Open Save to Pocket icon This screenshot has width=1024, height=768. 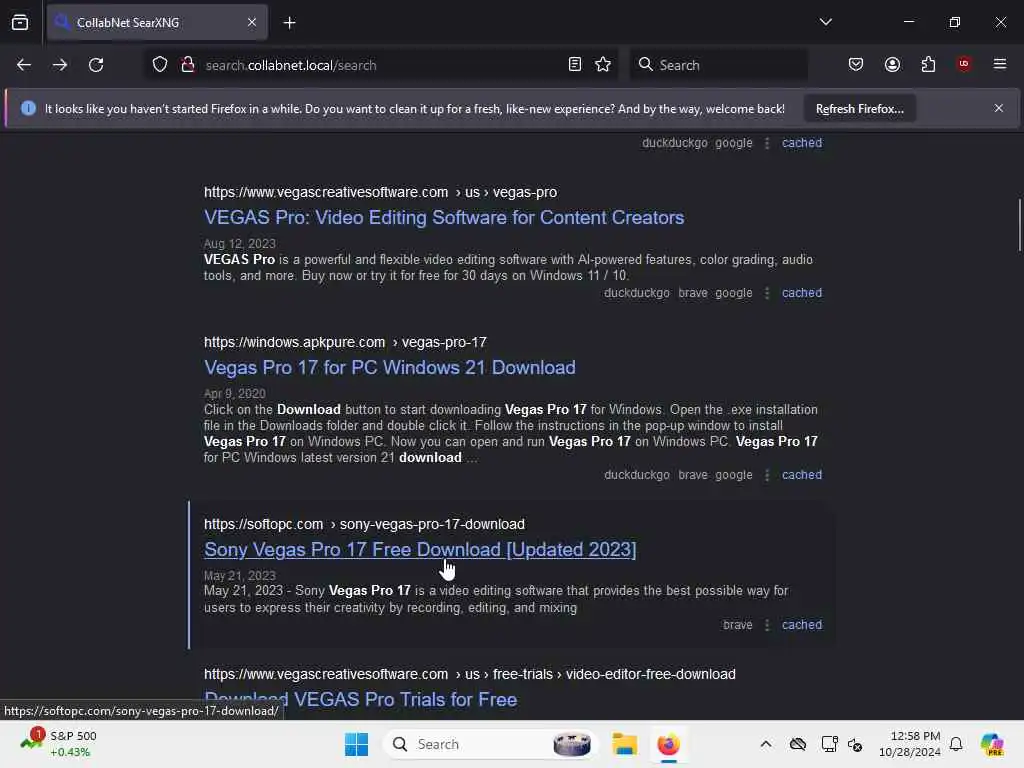856,64
